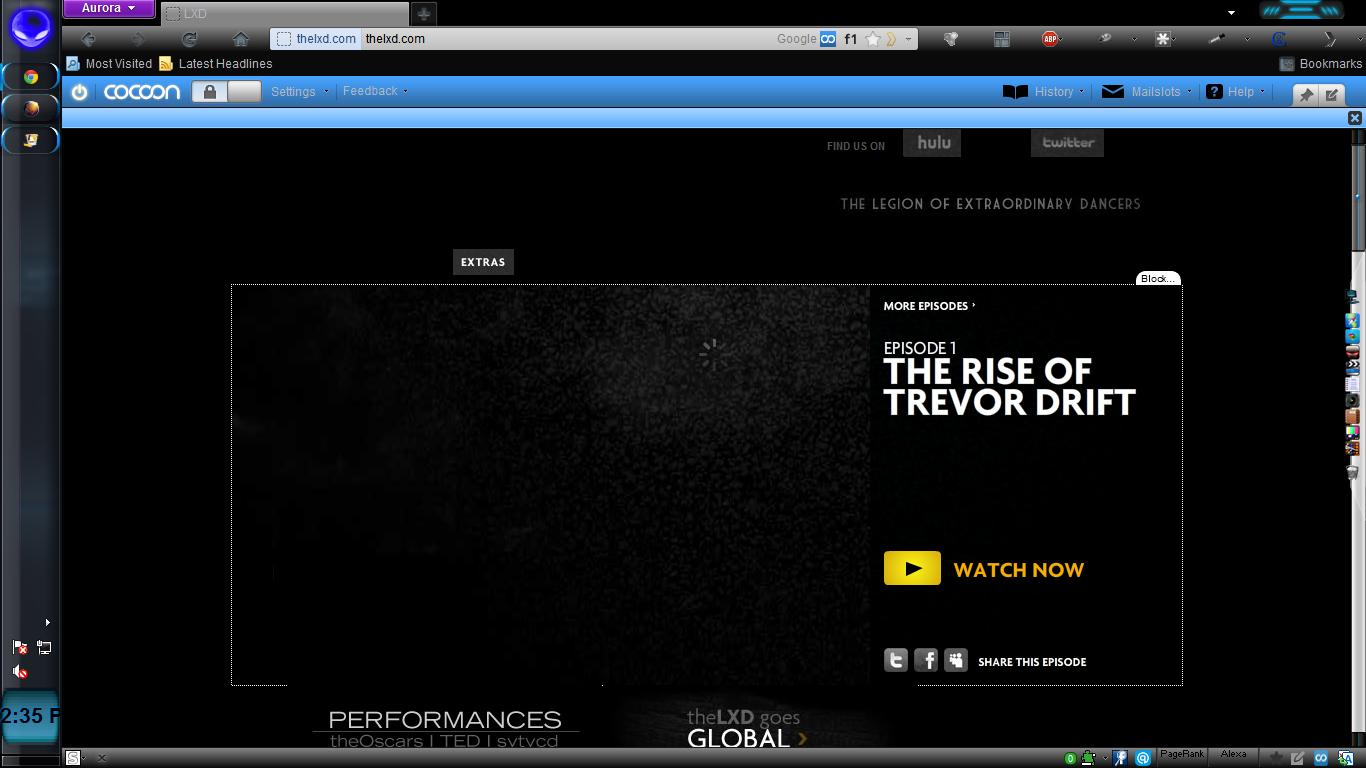Screen dimensions: 1366x768
Task: Open theLXD goes GLOBAL banner
Action: coord(747,728)
